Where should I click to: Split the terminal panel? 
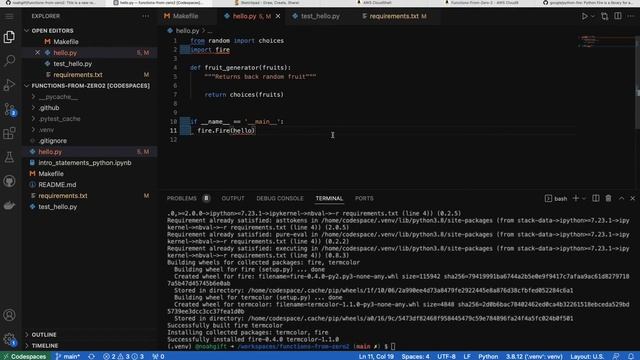tap(596, 198)
